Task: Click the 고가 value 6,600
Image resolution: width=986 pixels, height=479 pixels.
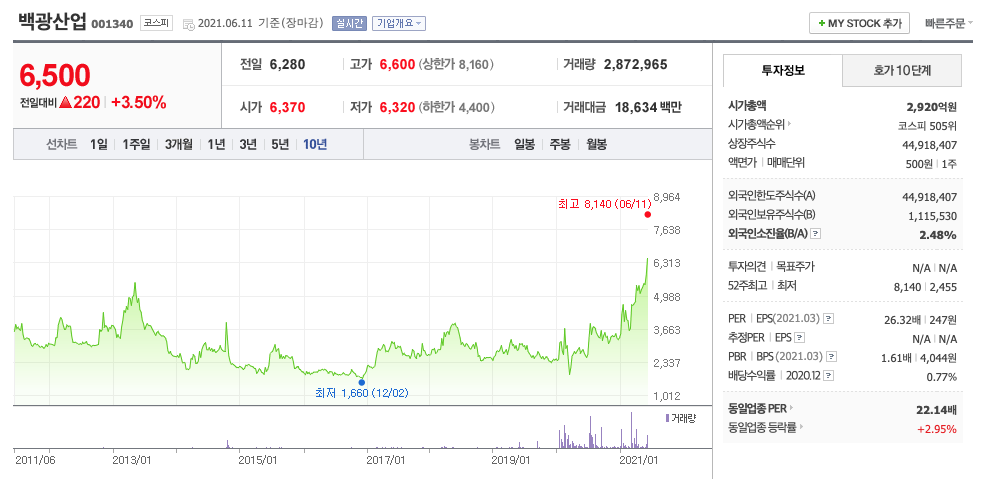Action: coord(397,64)
